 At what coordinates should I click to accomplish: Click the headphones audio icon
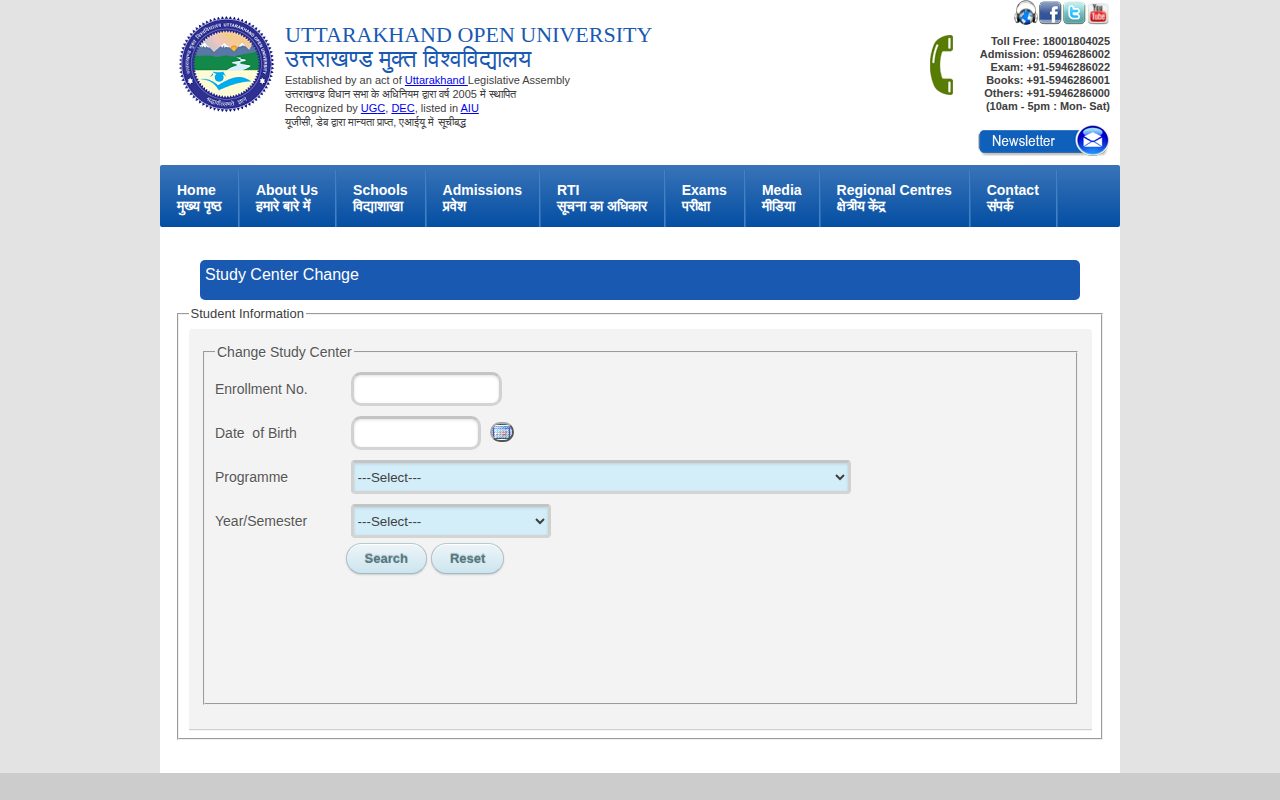1025,13
